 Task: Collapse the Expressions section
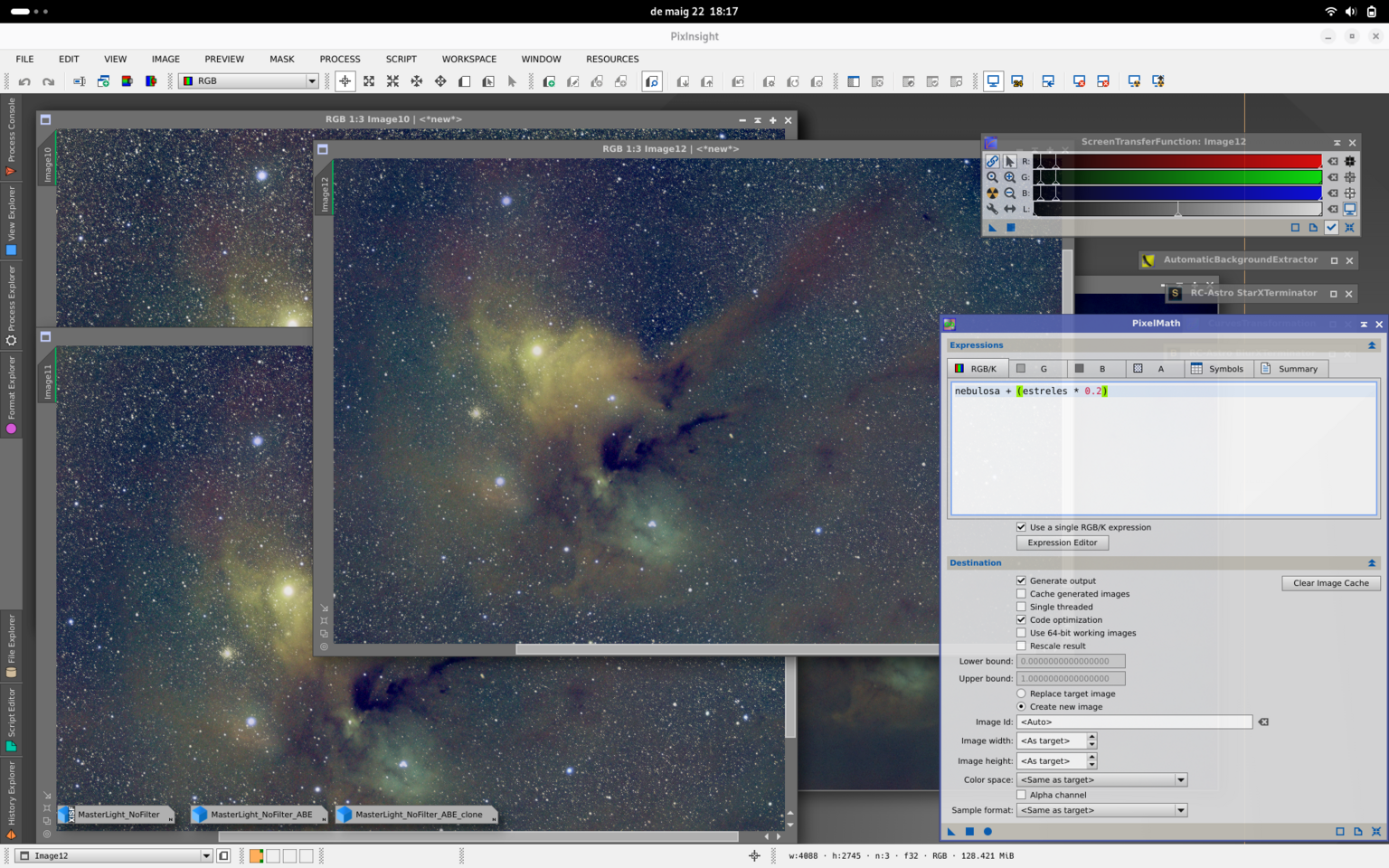pos(1372,345)
